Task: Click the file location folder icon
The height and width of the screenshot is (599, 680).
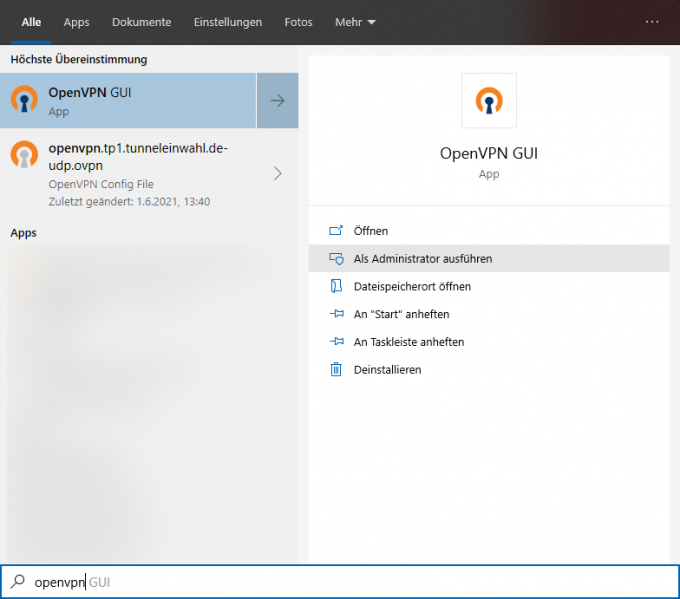Action: [336, 286]
